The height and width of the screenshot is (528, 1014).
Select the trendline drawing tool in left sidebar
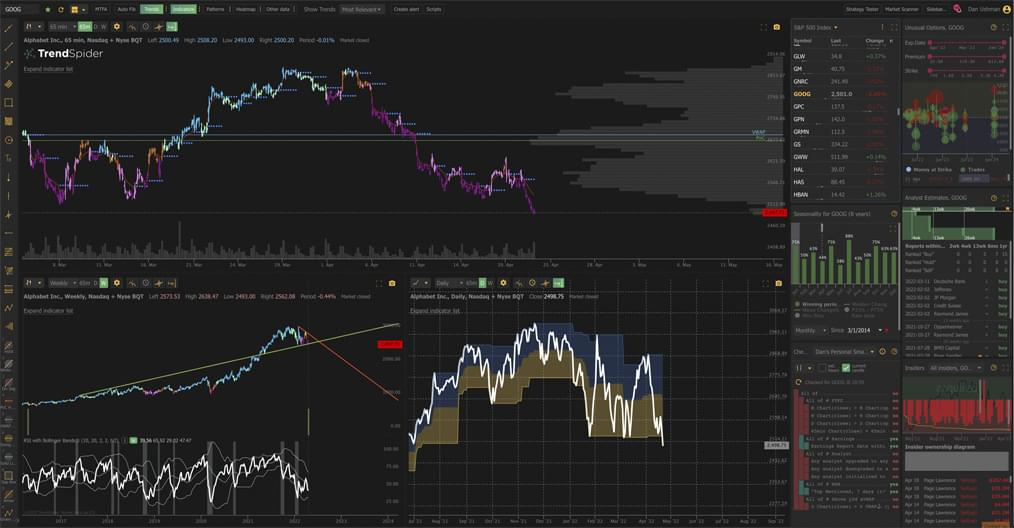pos(8,29)
